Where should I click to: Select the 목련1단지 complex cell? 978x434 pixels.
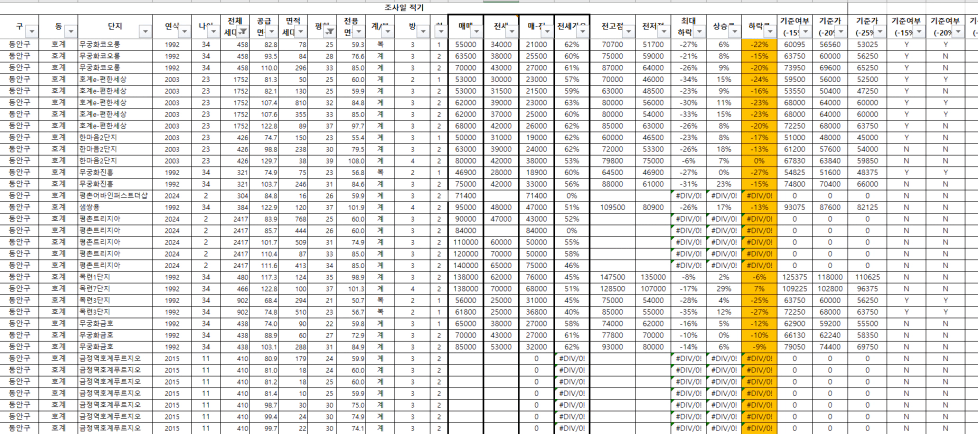pyautogui.click(x=115, y=277)
